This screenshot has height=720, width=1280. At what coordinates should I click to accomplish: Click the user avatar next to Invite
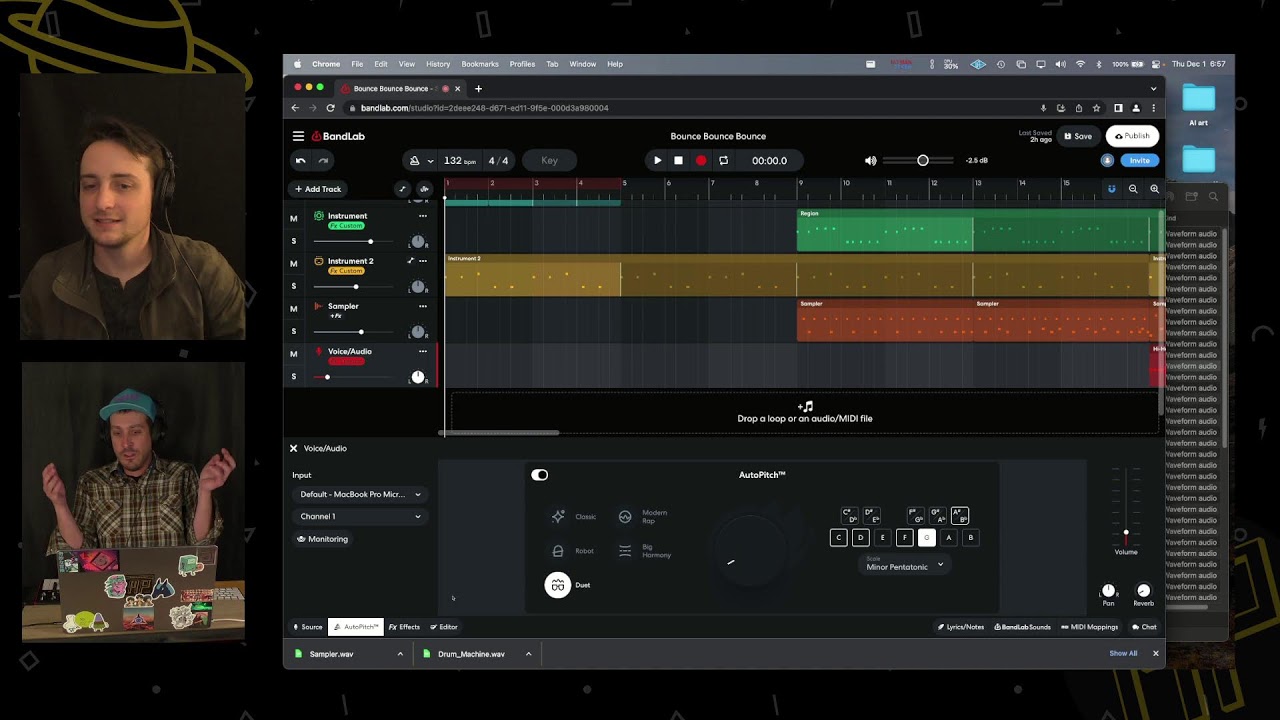click(1107, 160)
